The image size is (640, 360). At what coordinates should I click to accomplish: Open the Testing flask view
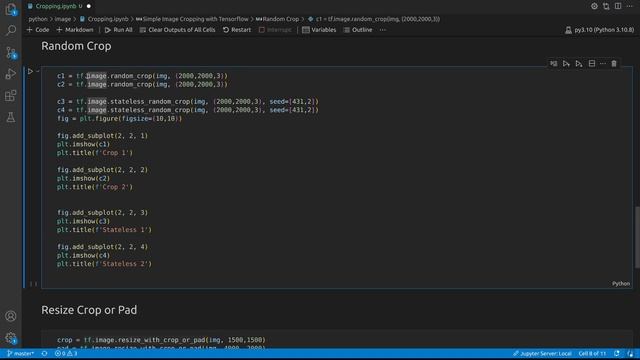coord(11,118)
